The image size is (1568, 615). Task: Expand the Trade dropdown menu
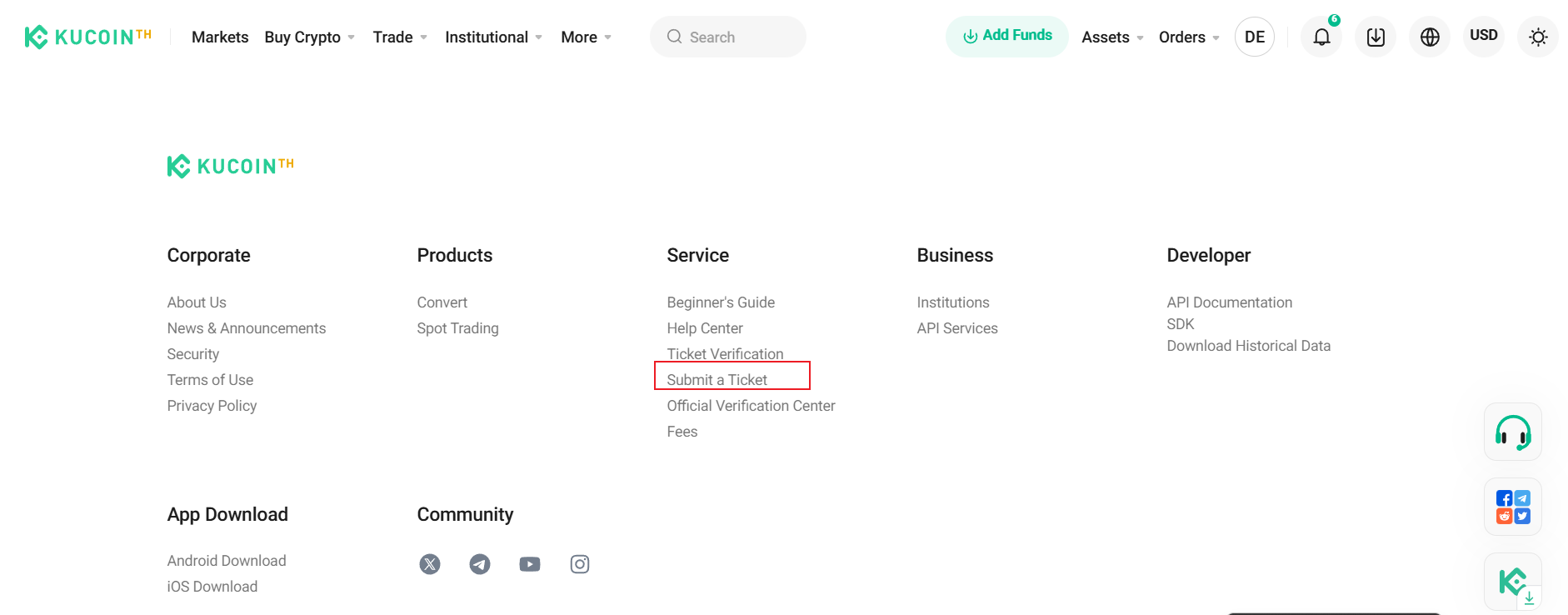tap(400, 37)
